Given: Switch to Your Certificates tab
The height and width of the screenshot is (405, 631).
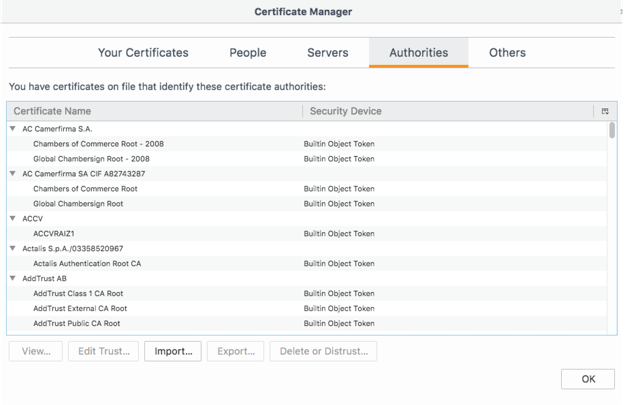Looking at the screenshot, I should 143,53.
